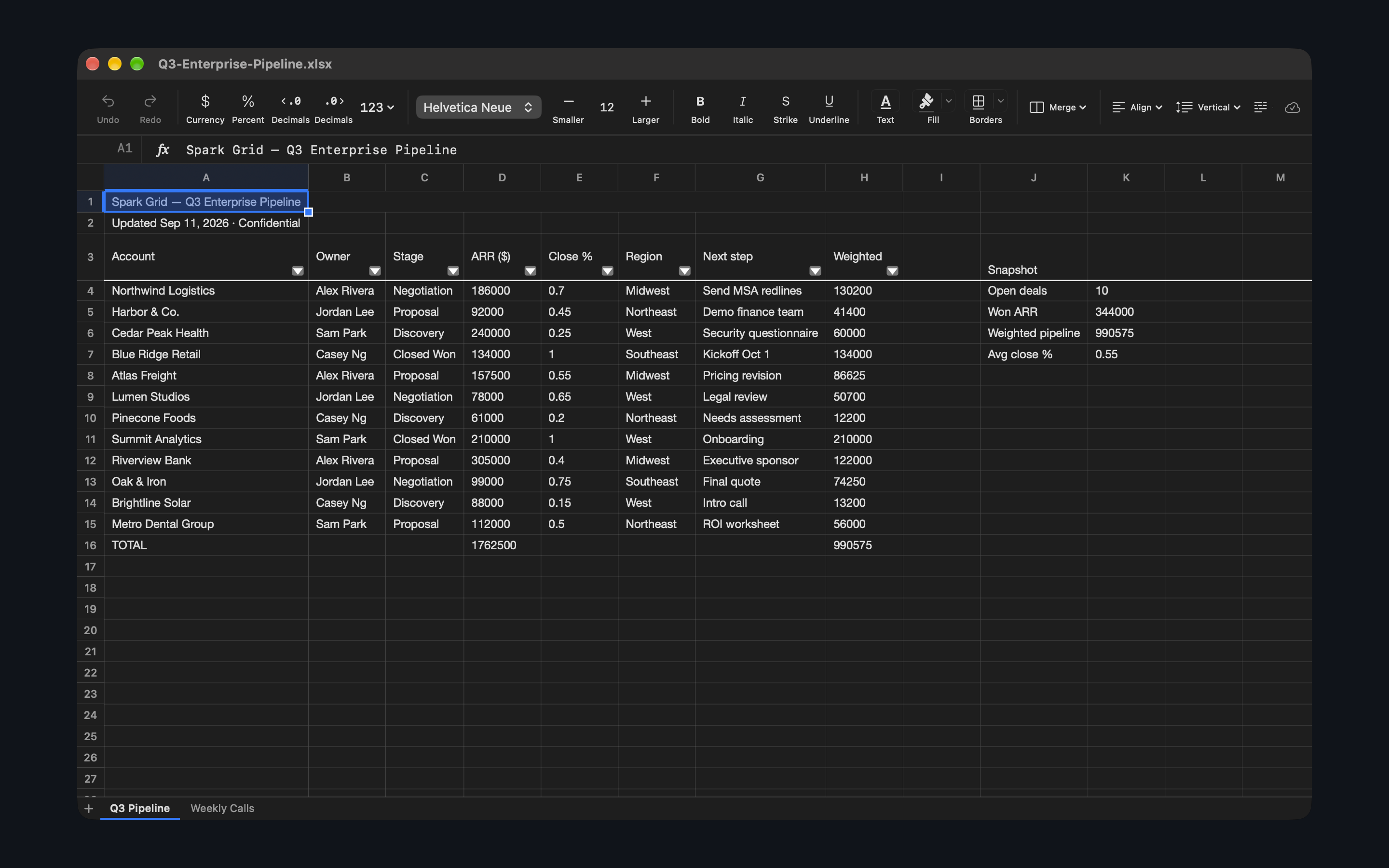Pick the Text color icon
1389x868 pixels.
coord(885,102)
